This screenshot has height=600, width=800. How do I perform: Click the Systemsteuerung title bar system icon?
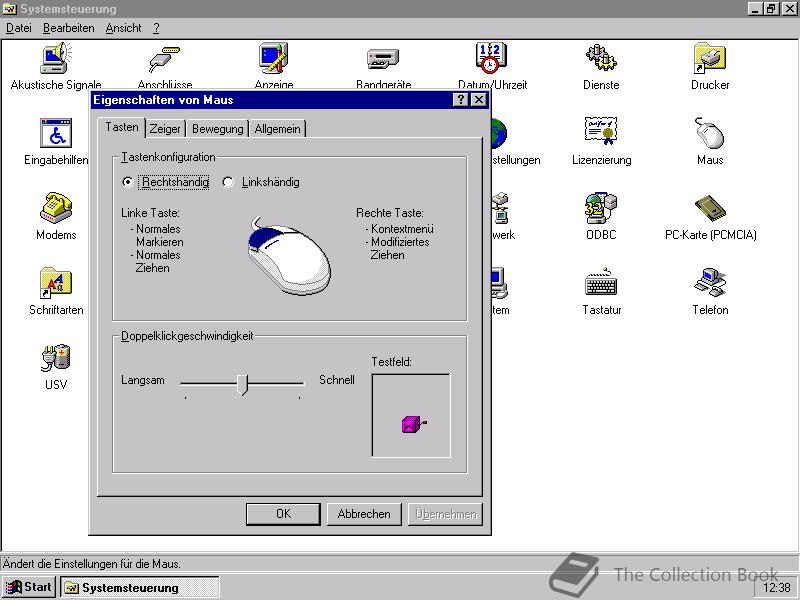(10, 9)
